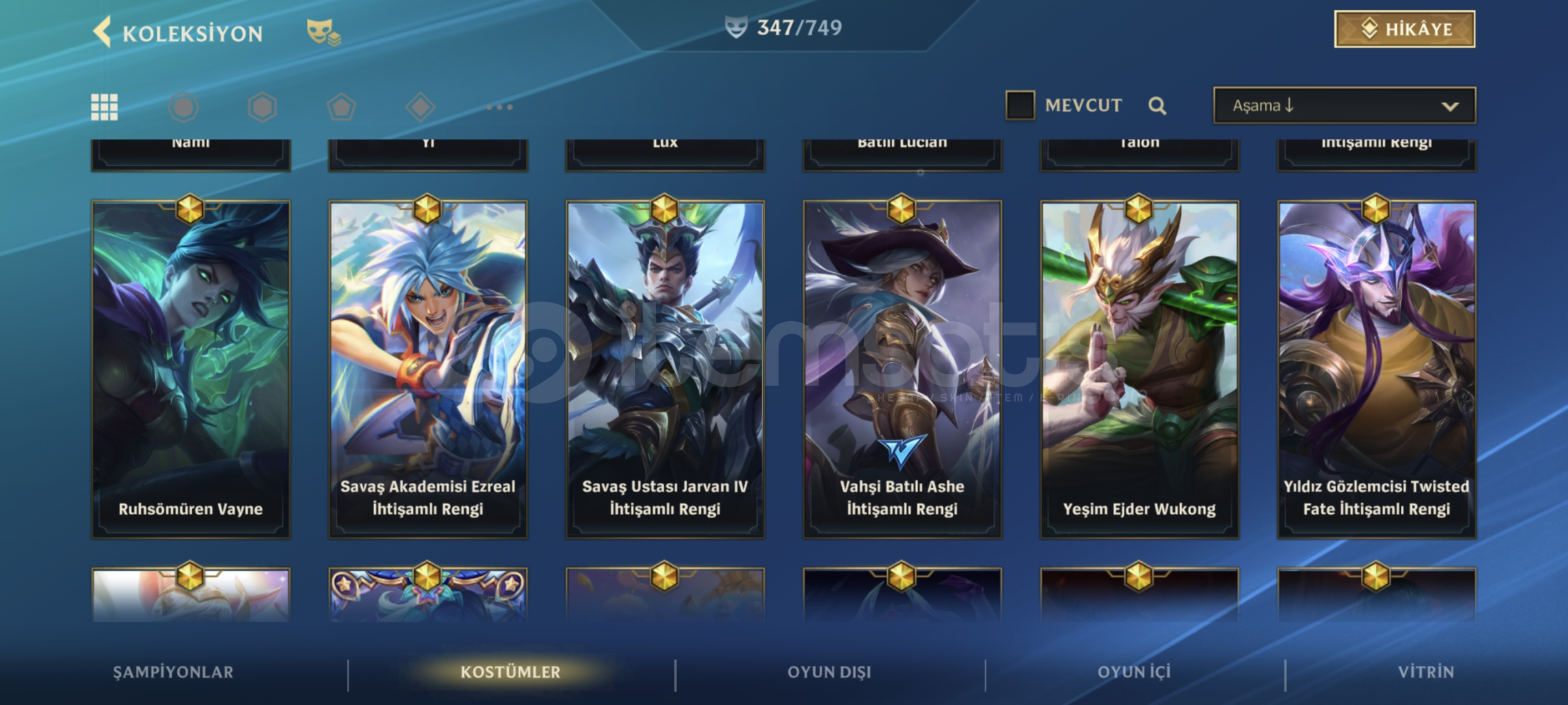1568x705 pixels.
Task: Open the theater masks skin shop icon
Action: (x=323, y=33)
